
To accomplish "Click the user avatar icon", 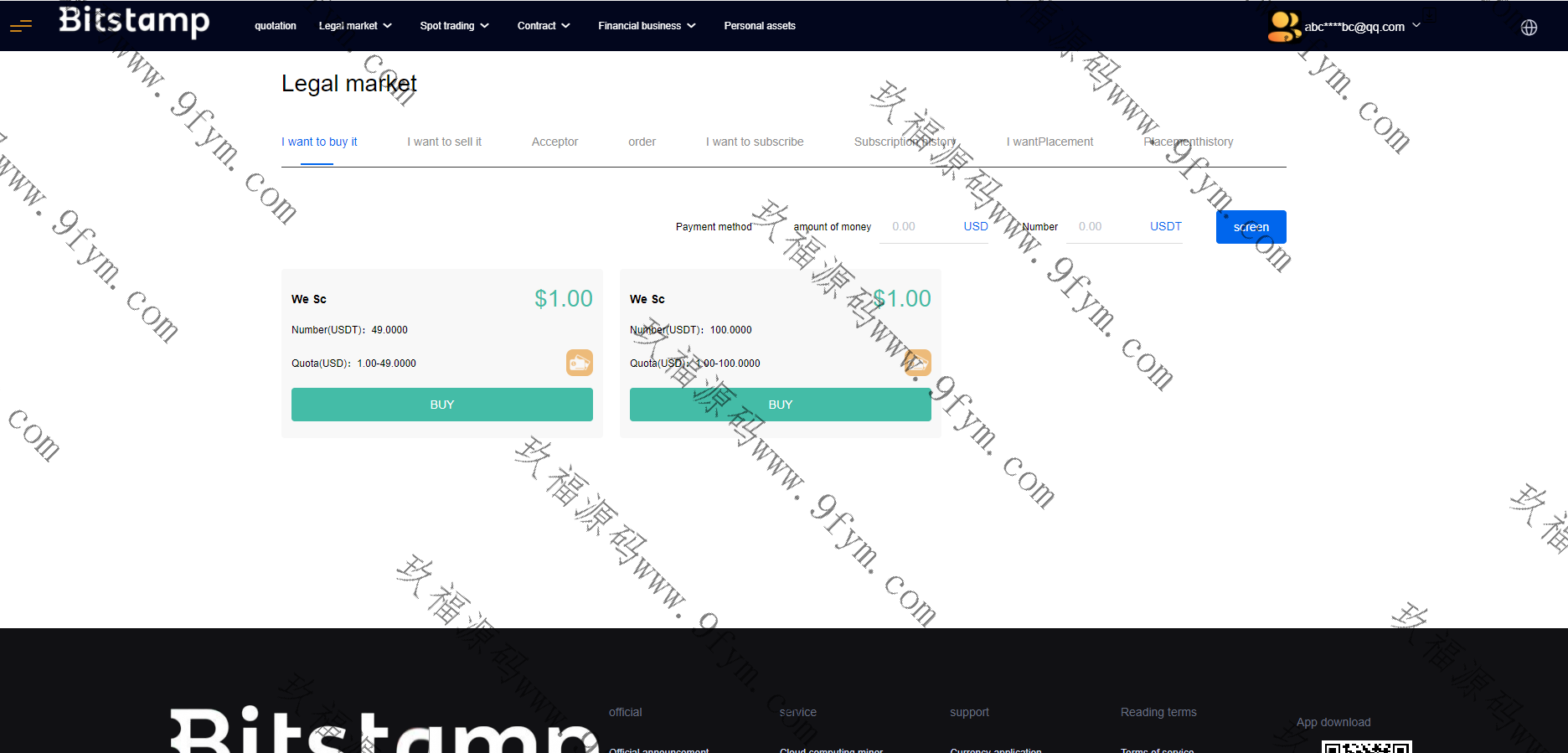I will pos(1283,27).
